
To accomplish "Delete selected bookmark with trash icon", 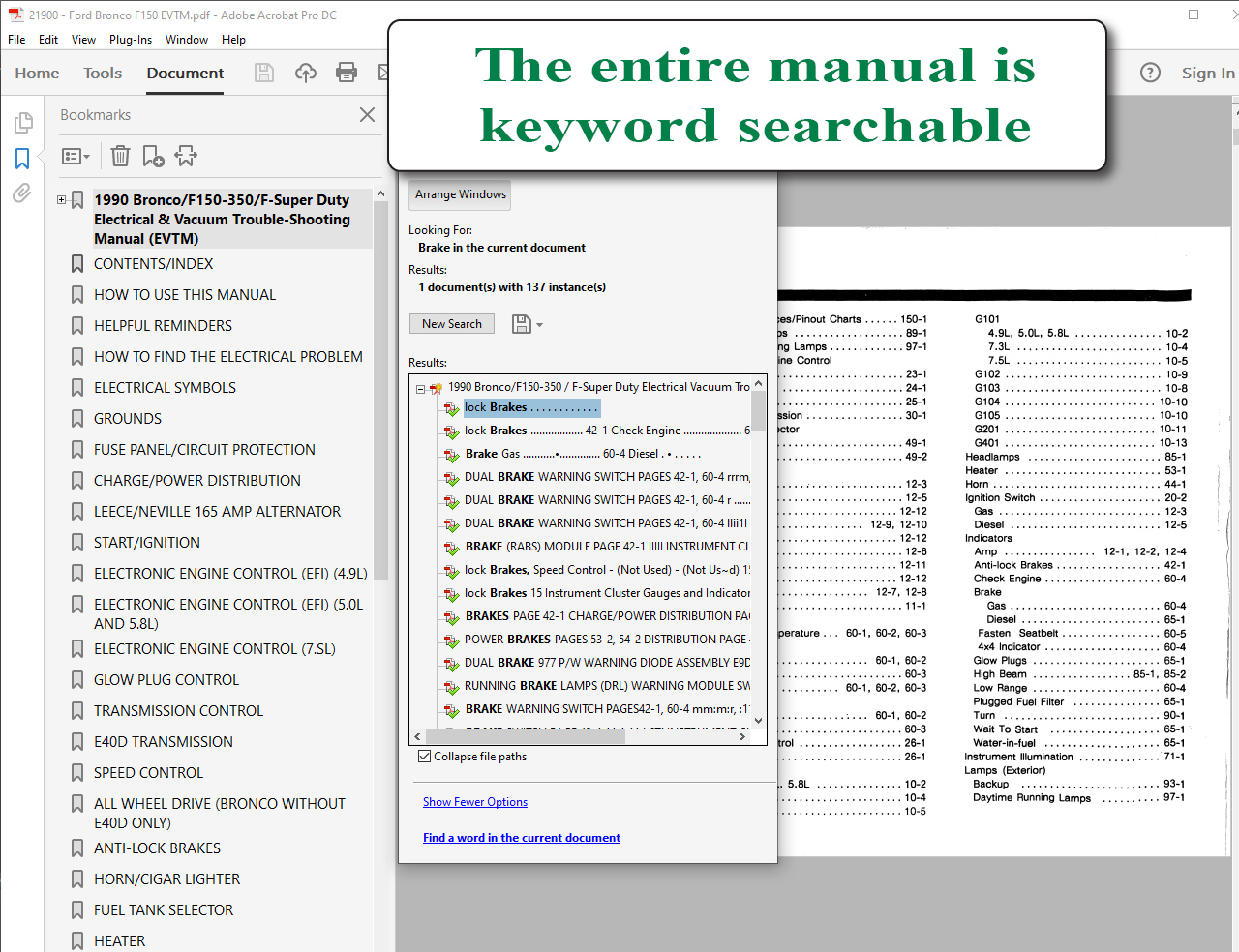I will [120, 156].
